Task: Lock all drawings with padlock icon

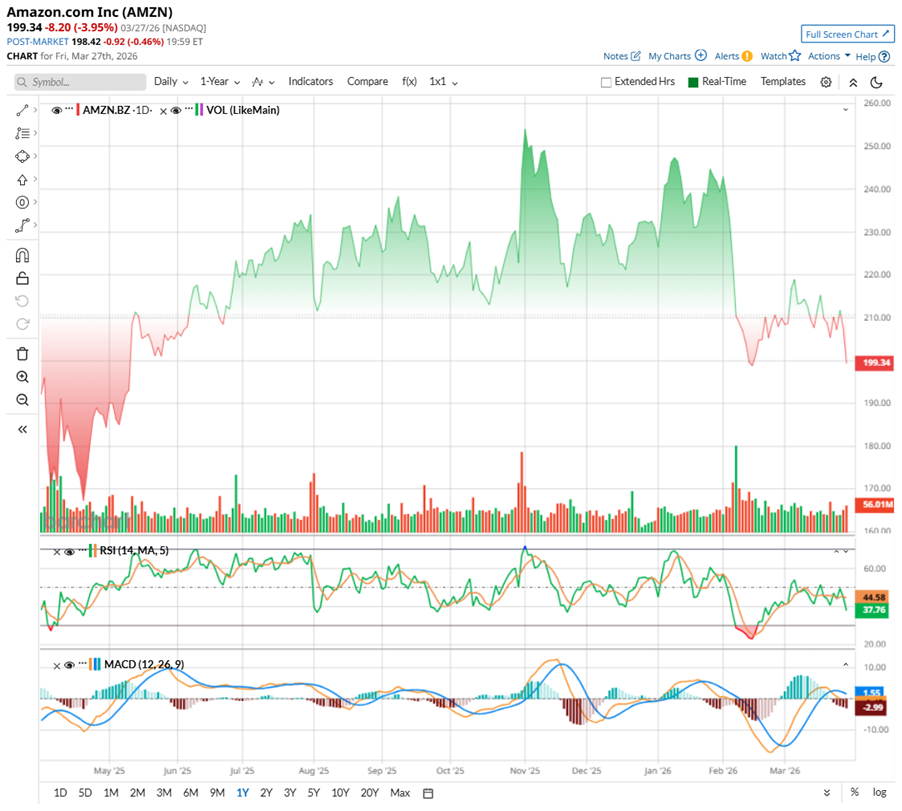Action: click(x=22, y=278)
